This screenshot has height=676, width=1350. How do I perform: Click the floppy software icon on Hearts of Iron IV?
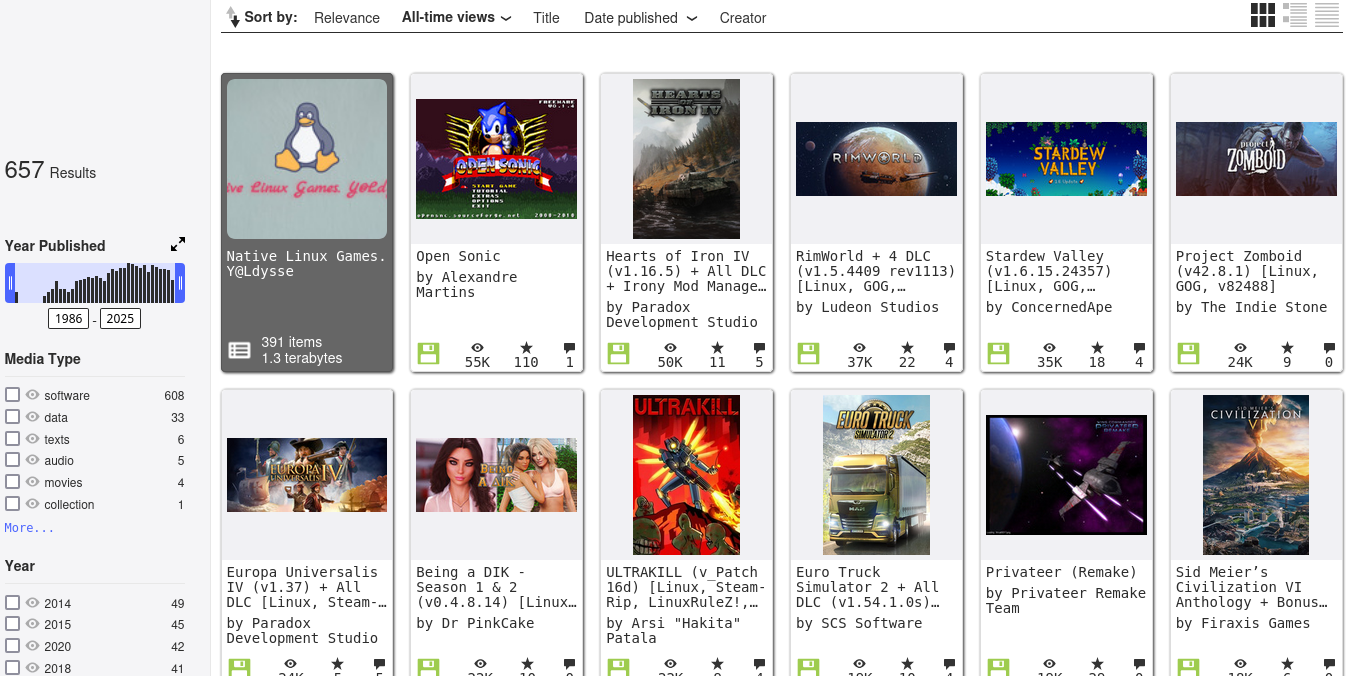[x=618, y=353]
